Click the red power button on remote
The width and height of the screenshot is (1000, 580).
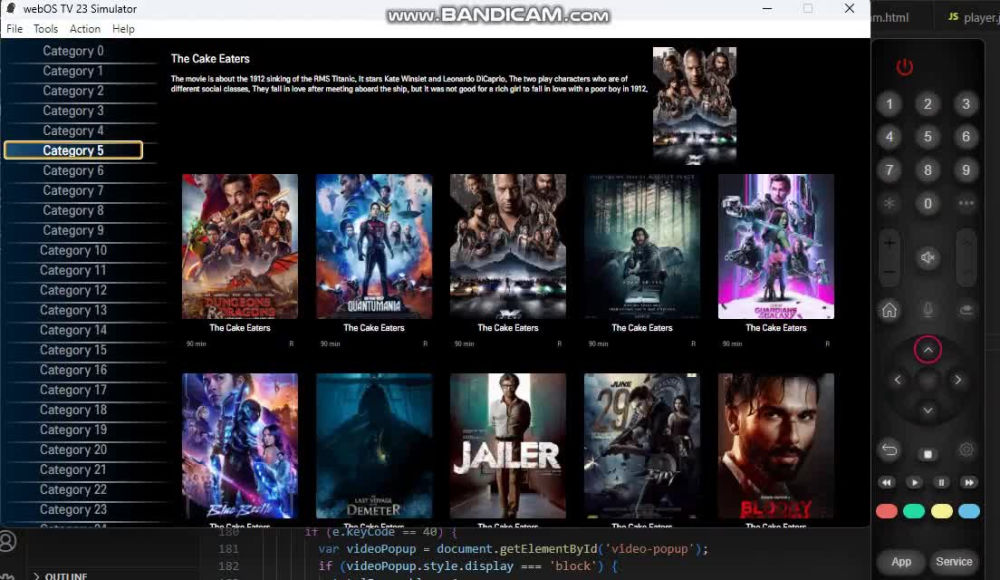[904, 67]
